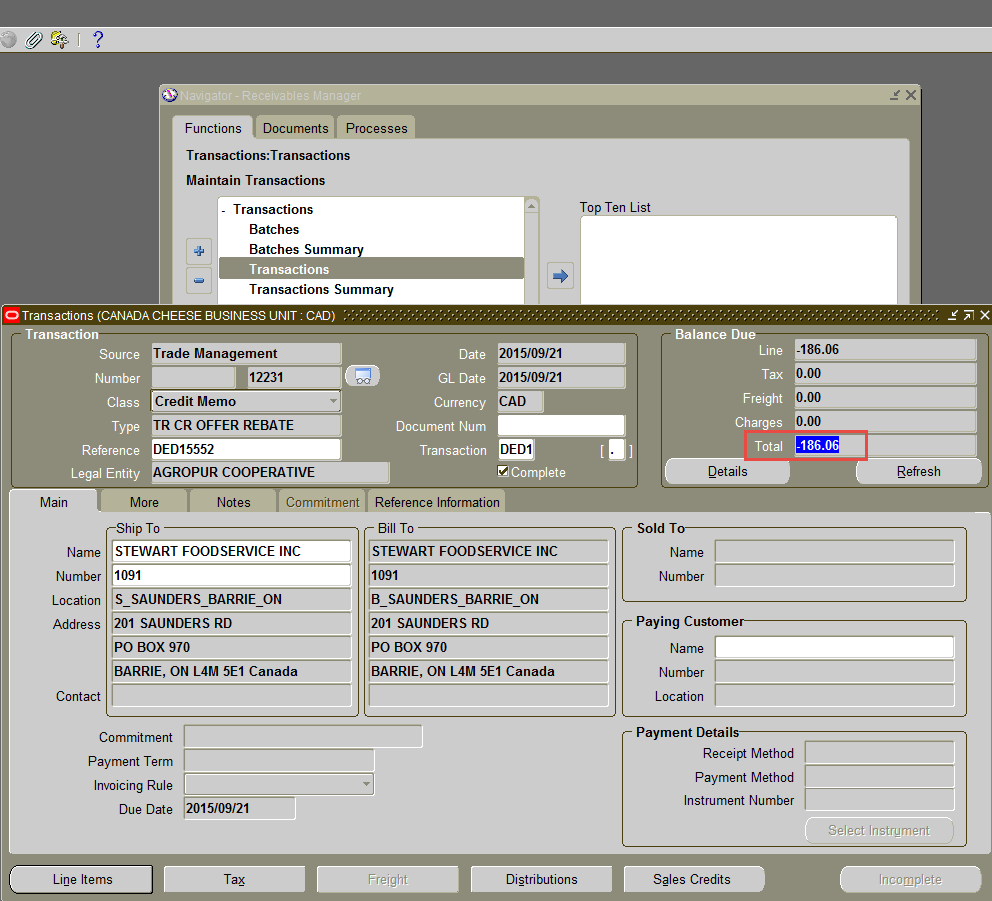
Task: Open the help question mark icon
Action: [97, 40]
